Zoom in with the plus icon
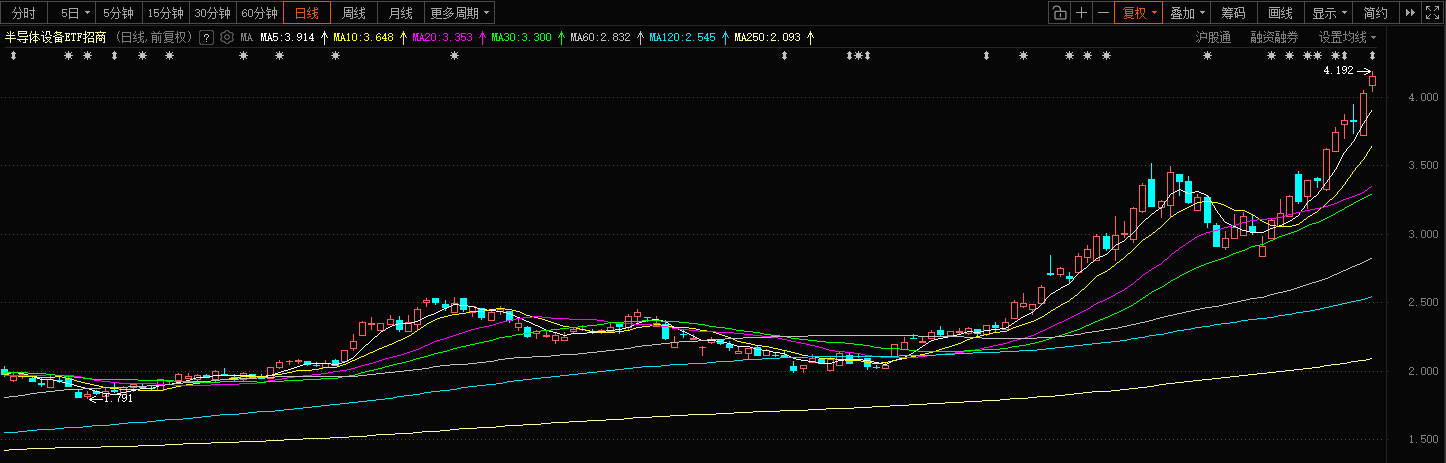 (x=1081, y=13)
